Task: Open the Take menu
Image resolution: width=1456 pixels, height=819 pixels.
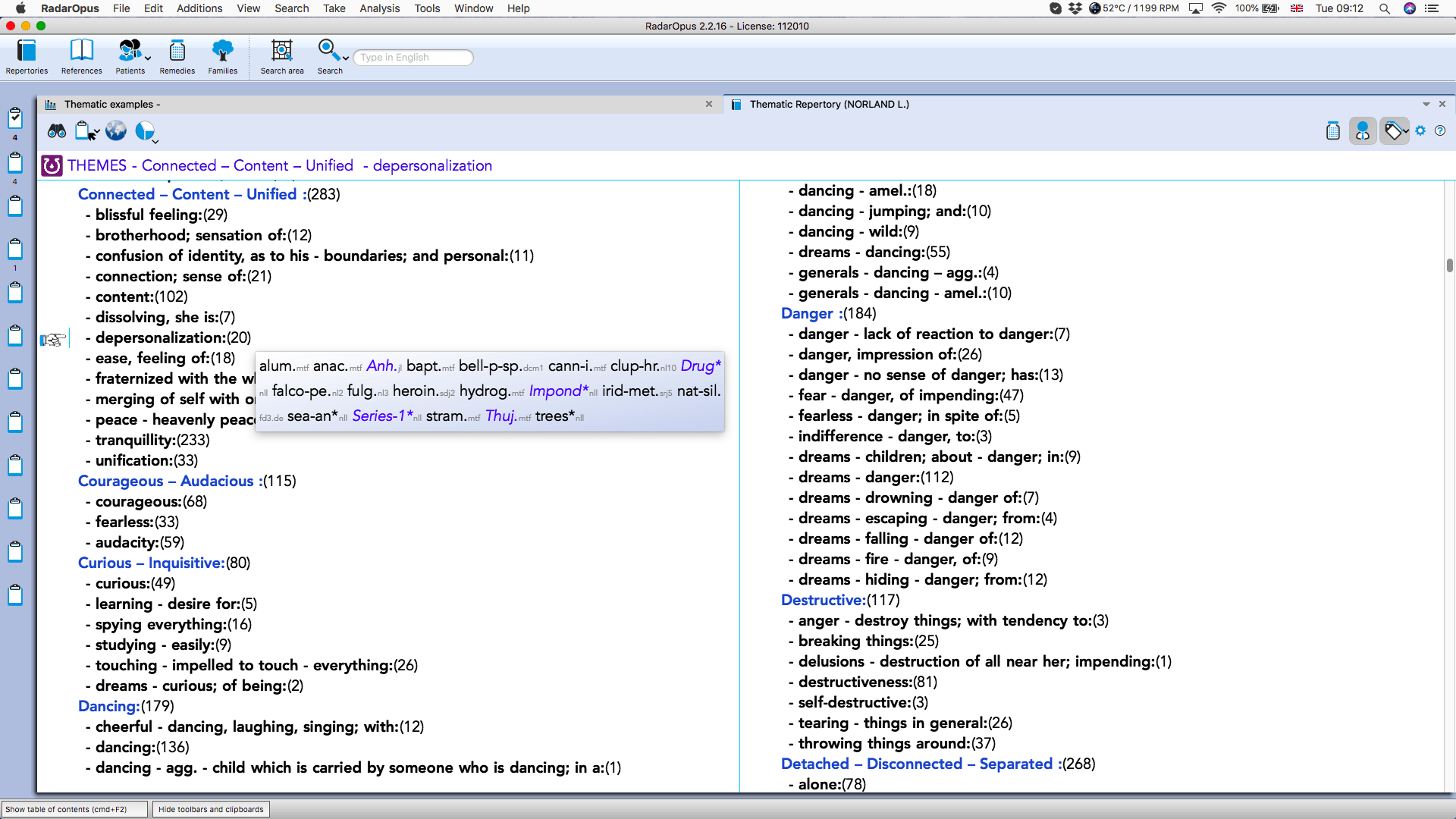Action: coord(334,8)
